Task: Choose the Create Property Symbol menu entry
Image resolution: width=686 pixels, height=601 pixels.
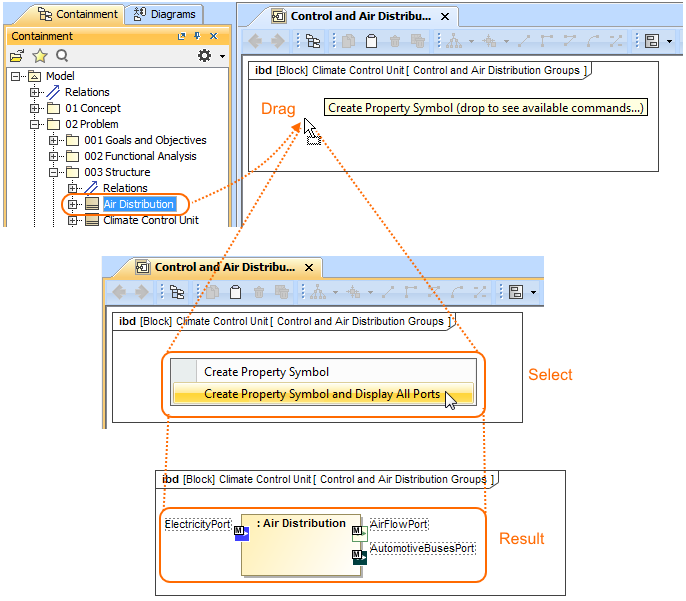Action: coord(266,372)
